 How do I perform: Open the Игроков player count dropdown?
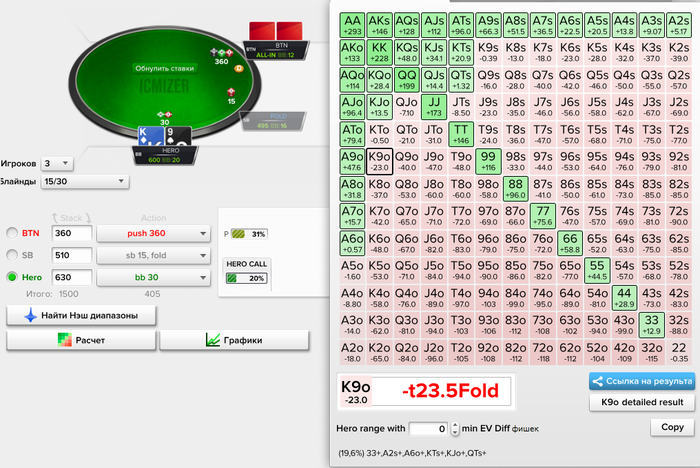click(x=57, y=163)
